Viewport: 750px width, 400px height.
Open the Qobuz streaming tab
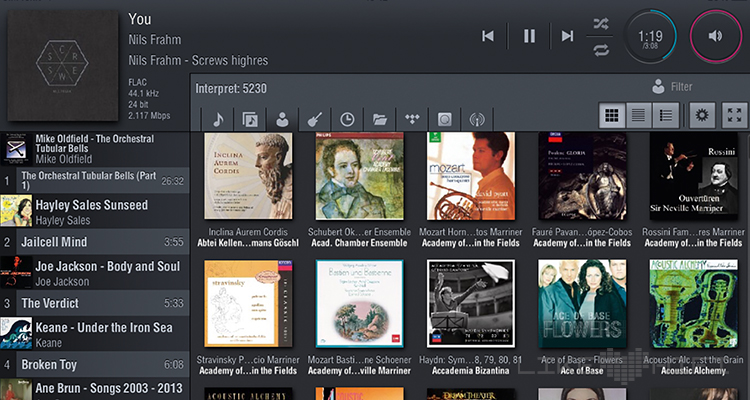pyautogui.click(x=445, y=119)
